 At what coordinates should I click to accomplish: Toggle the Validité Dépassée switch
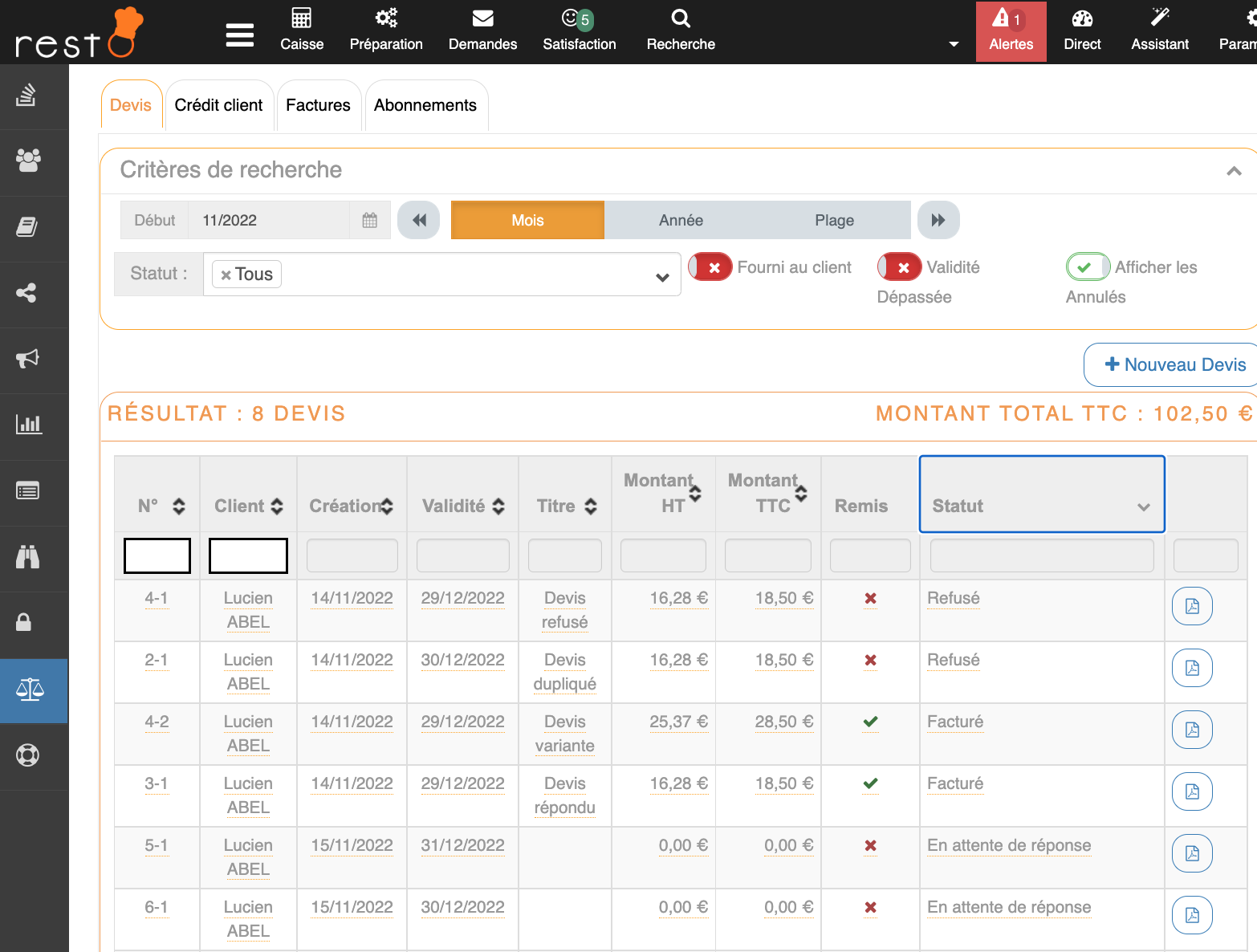(899, 267)
